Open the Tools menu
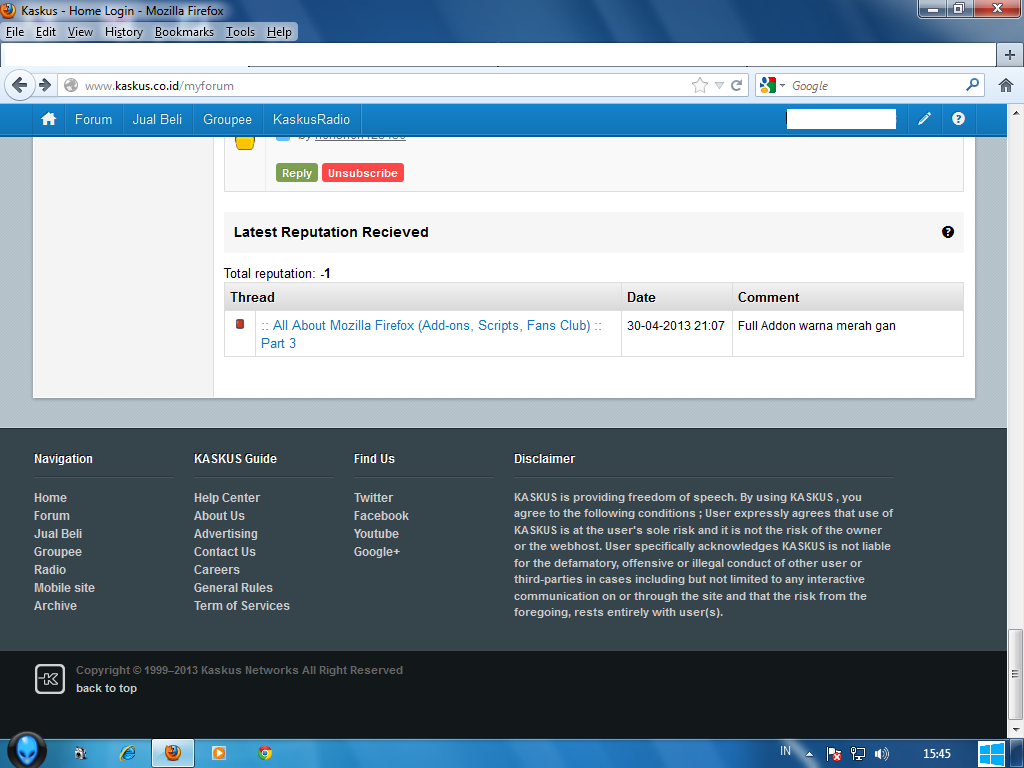The width and height of the screenshot is (1024, 768). pyautogui.click(x=240, y=32)
